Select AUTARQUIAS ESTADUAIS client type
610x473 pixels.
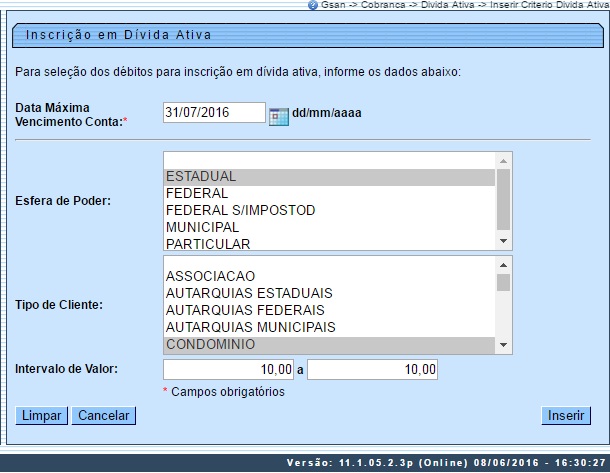(x=329, y=293)
